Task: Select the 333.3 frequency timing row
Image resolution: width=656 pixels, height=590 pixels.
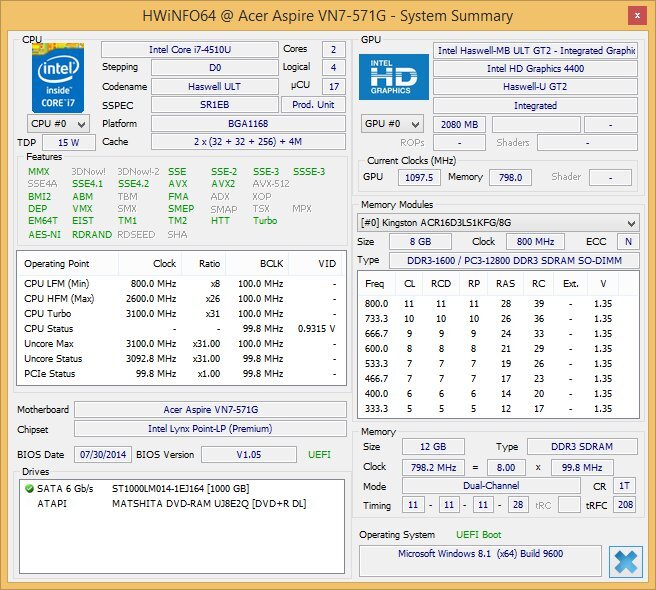Action: click(x=498, y=408)
